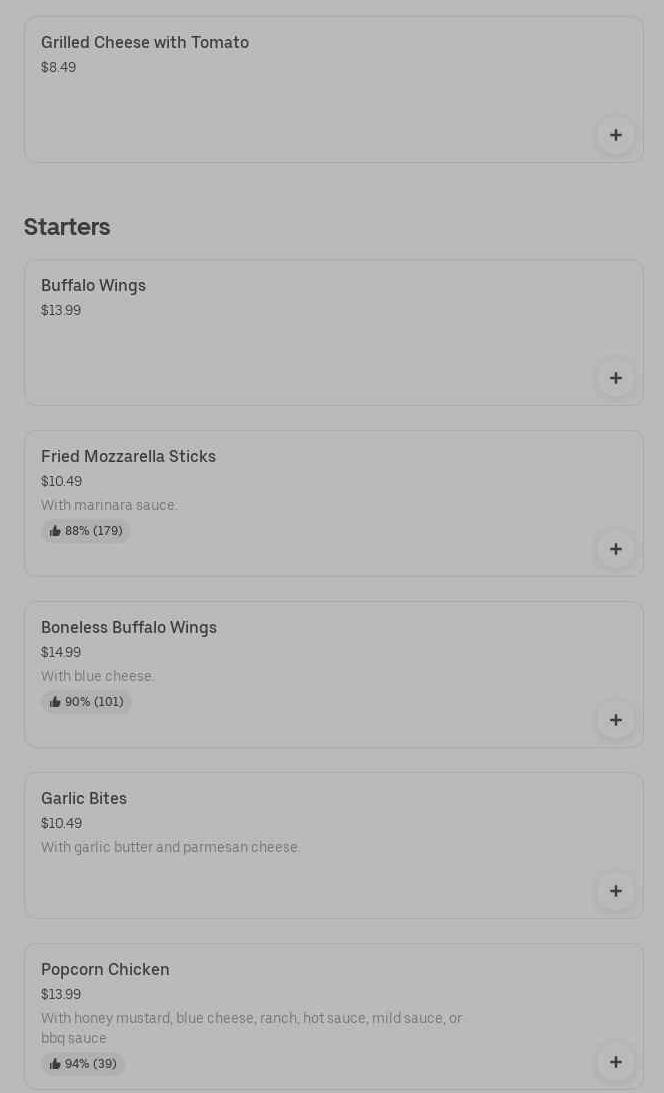Click the 90% (101) rating badge
This screenshot has width=664, height=1093.
click(86, 702)
